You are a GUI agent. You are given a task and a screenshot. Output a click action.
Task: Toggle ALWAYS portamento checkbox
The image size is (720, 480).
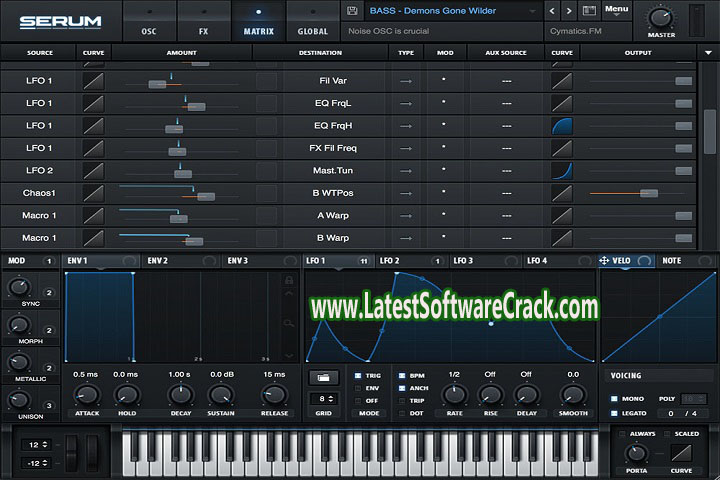click(622, 434)
